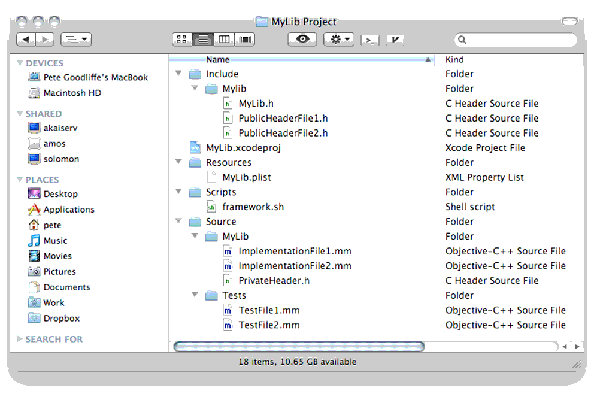Open Pictures in the sidebar

[x=52, y=272]
